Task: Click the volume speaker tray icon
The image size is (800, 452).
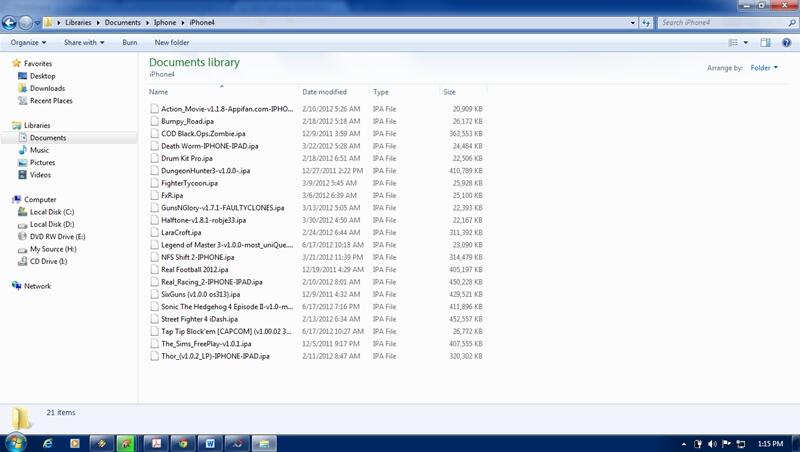Action: click(713, 444)
